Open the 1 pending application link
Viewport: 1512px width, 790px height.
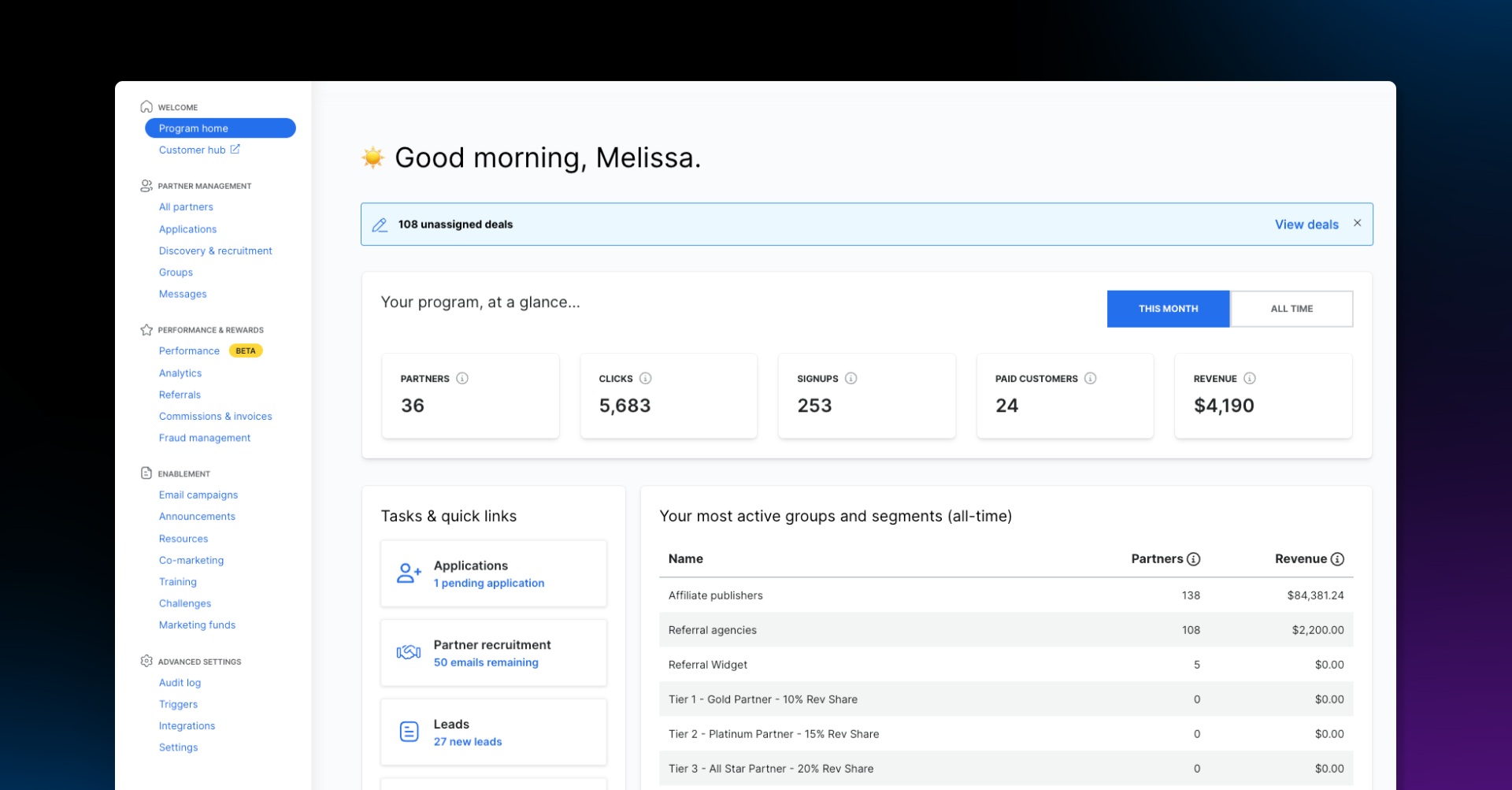(x=489, y=583)
